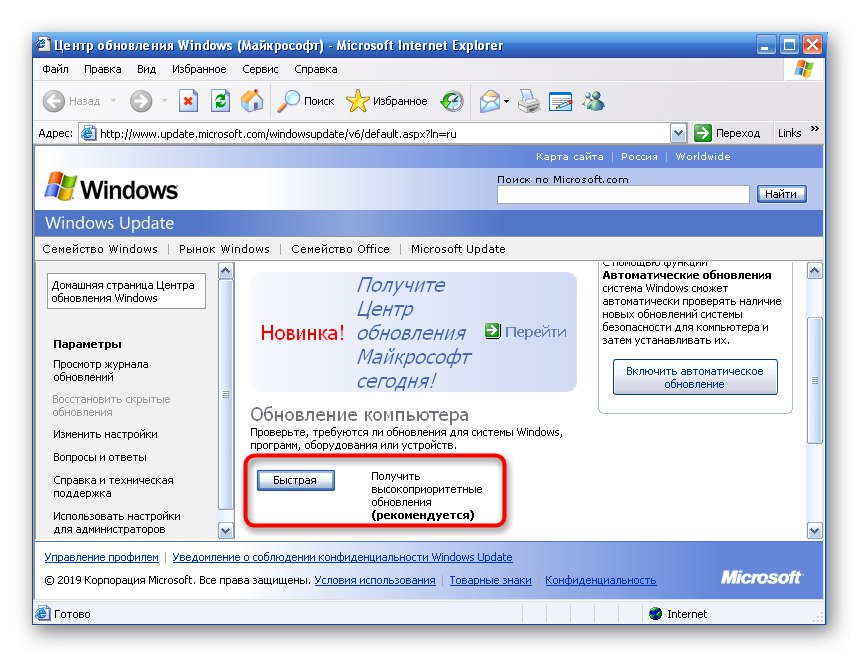Open the Семейство Windows tab
The height and width of the screenshot is (657, 860).
tap(100, 249)
